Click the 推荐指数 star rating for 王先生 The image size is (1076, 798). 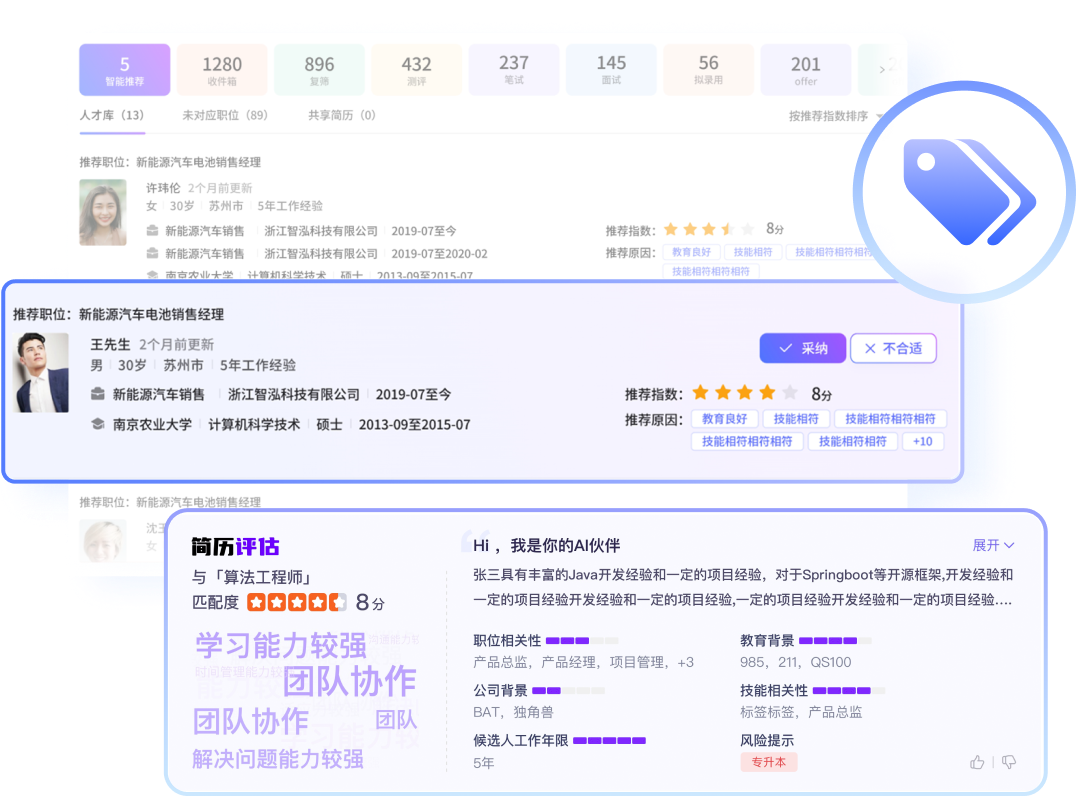[x=744, y=393]
